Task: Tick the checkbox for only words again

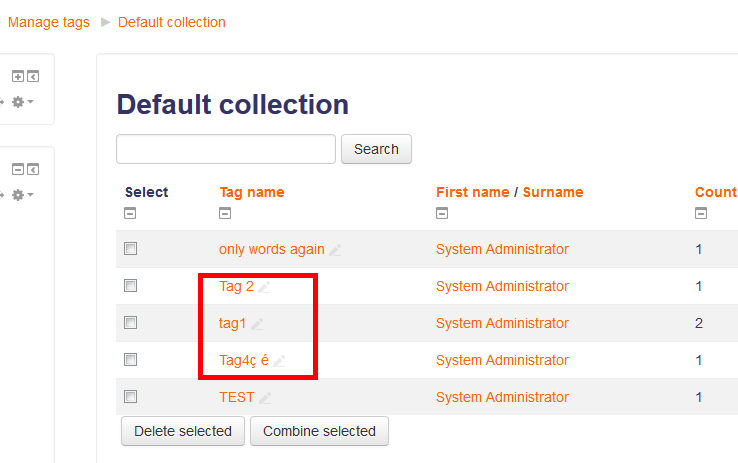Action: point(130,248)
